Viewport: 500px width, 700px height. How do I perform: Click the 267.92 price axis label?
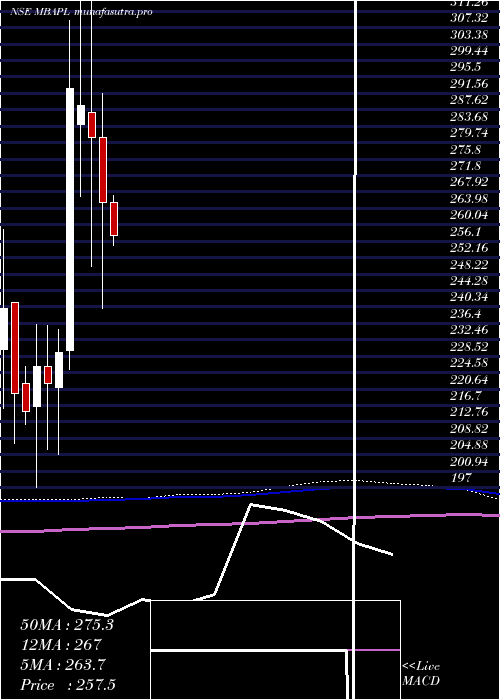tap(469, 182)
